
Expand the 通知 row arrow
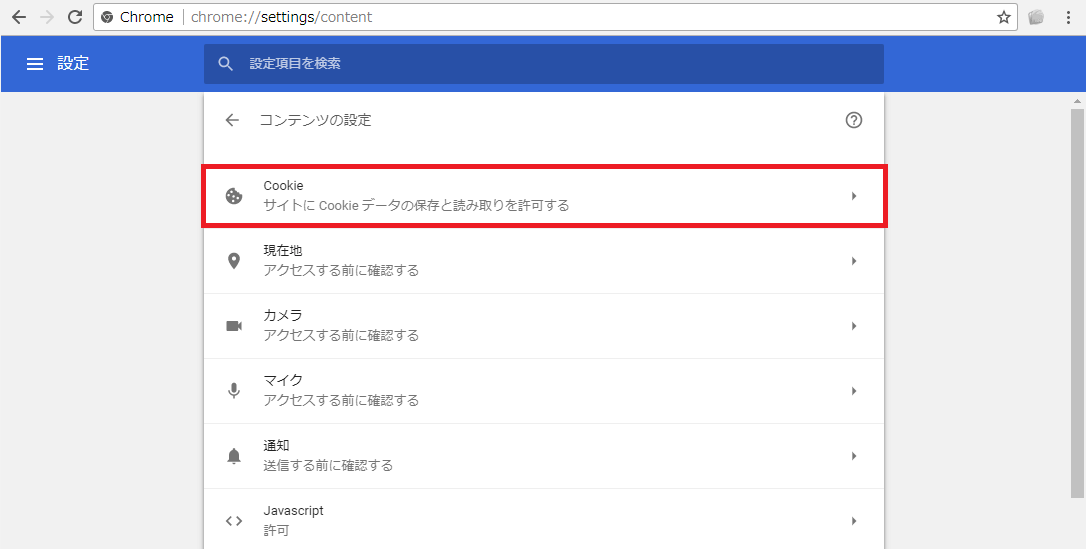pos(854,456)
